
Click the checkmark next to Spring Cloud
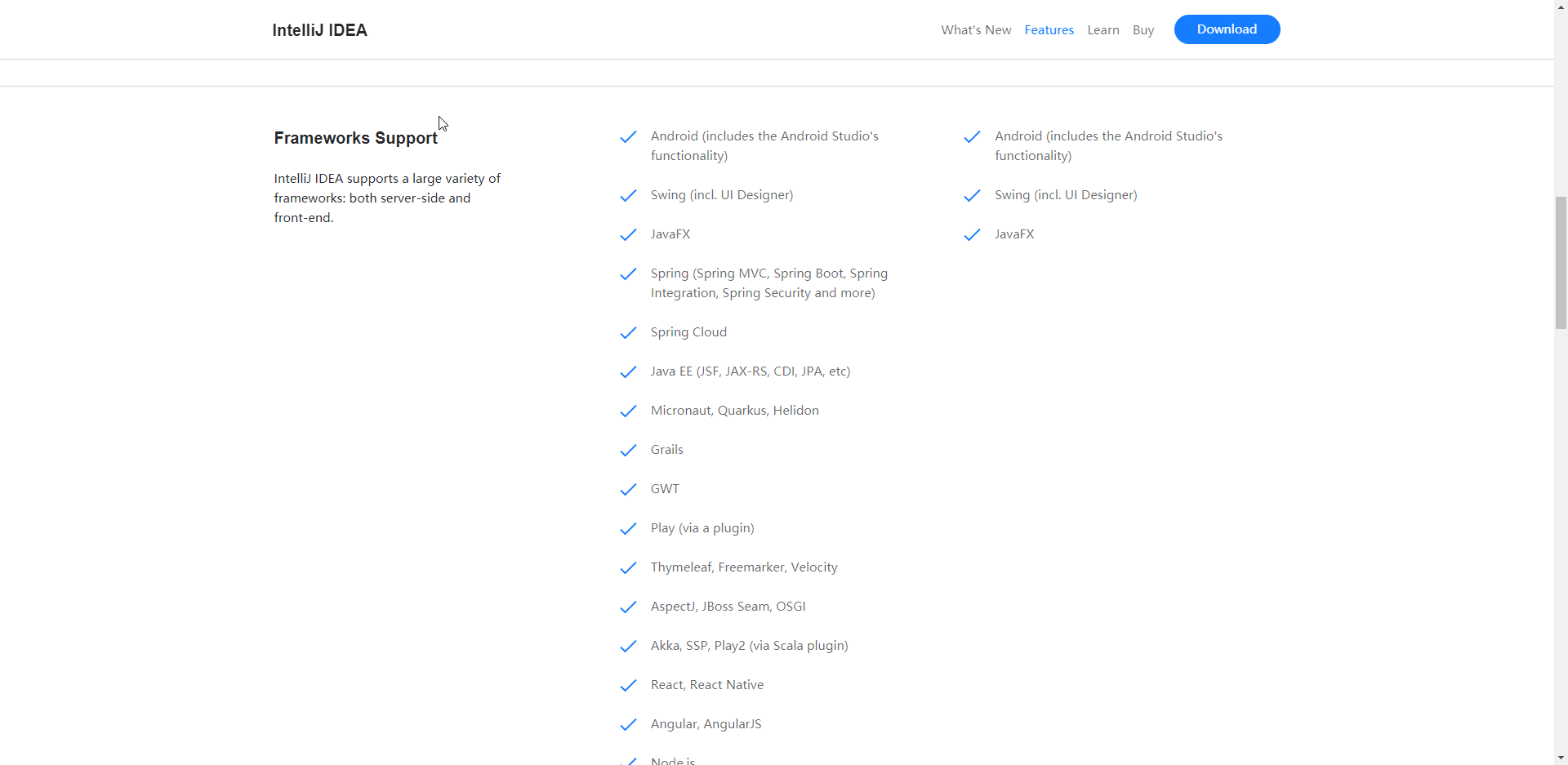click(x=628, y=332)
